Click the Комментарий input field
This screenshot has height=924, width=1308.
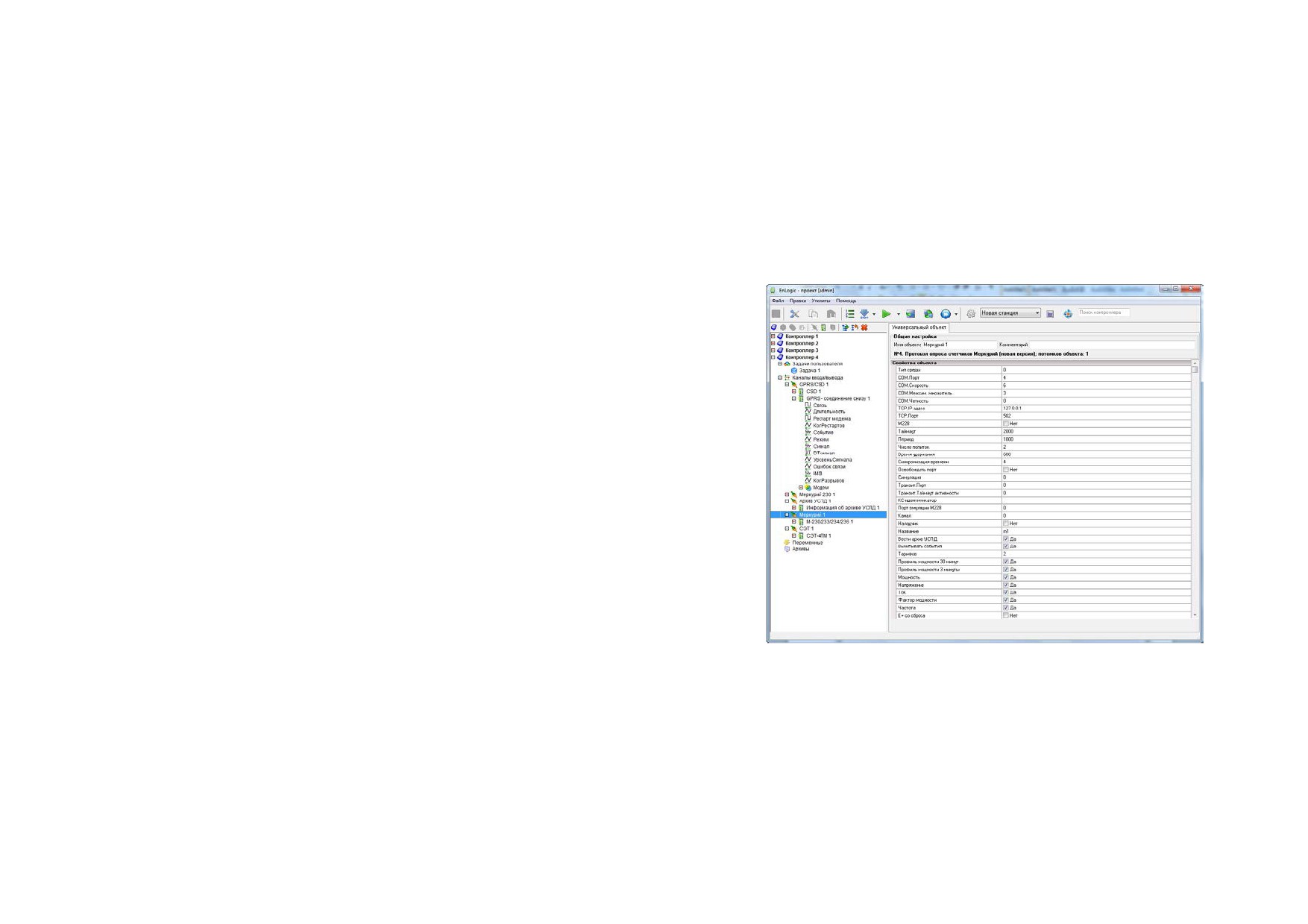[1112, 345]
